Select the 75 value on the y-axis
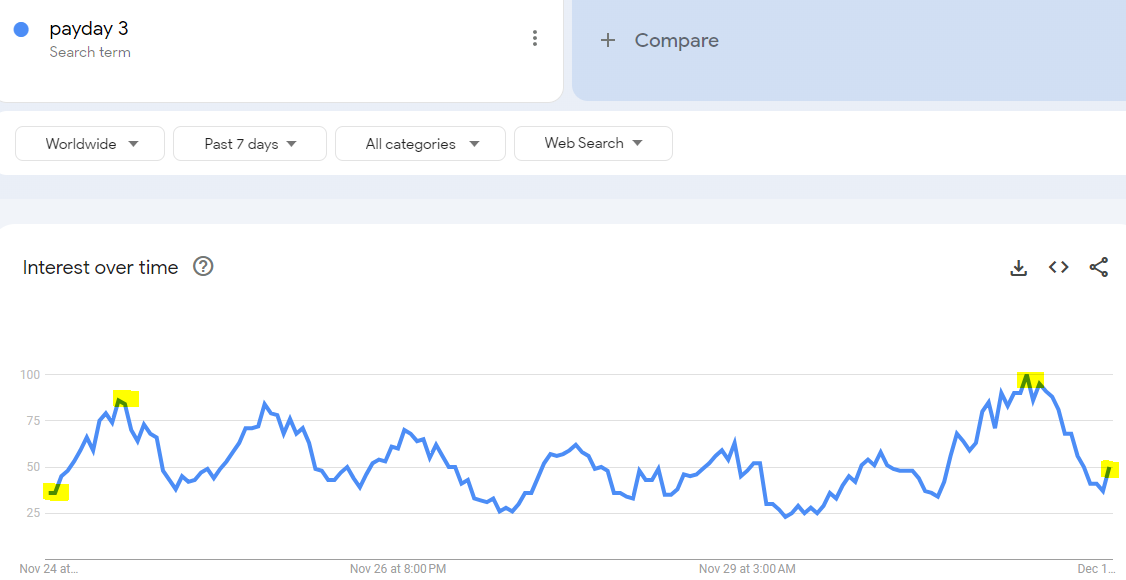1126x580 pixels. click(x=32, y=421)
